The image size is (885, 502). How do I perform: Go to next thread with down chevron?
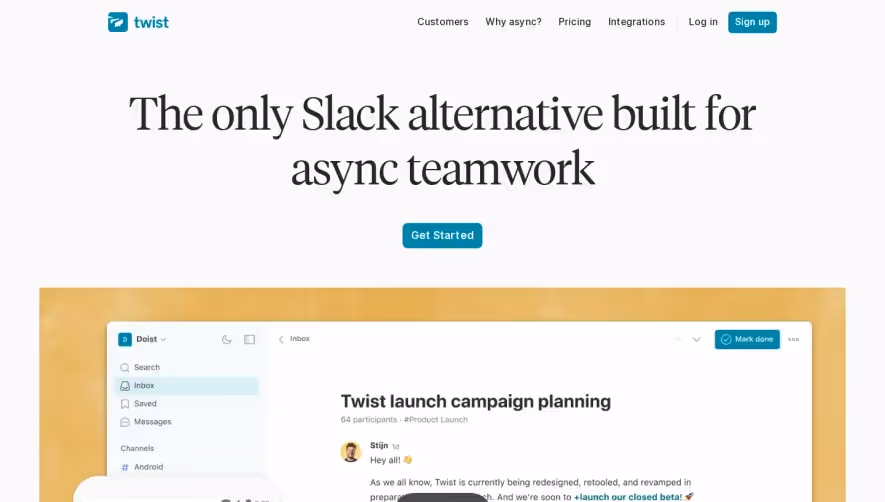coord(696,339)
